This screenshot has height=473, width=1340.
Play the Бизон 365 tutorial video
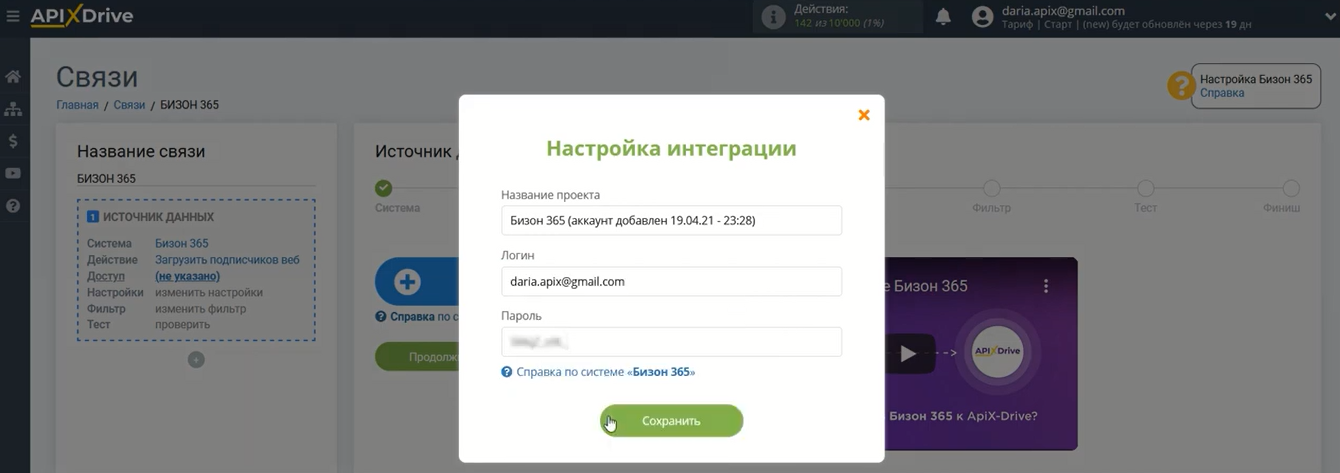(x=907, y=353)
